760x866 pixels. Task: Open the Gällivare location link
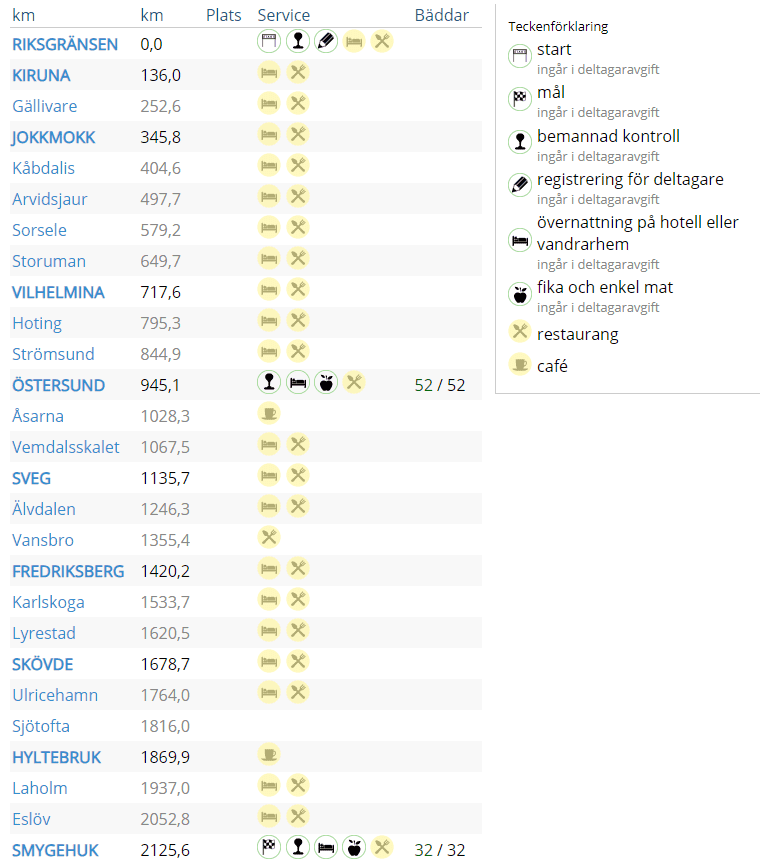pyautogui.click(x=44, y=106)
